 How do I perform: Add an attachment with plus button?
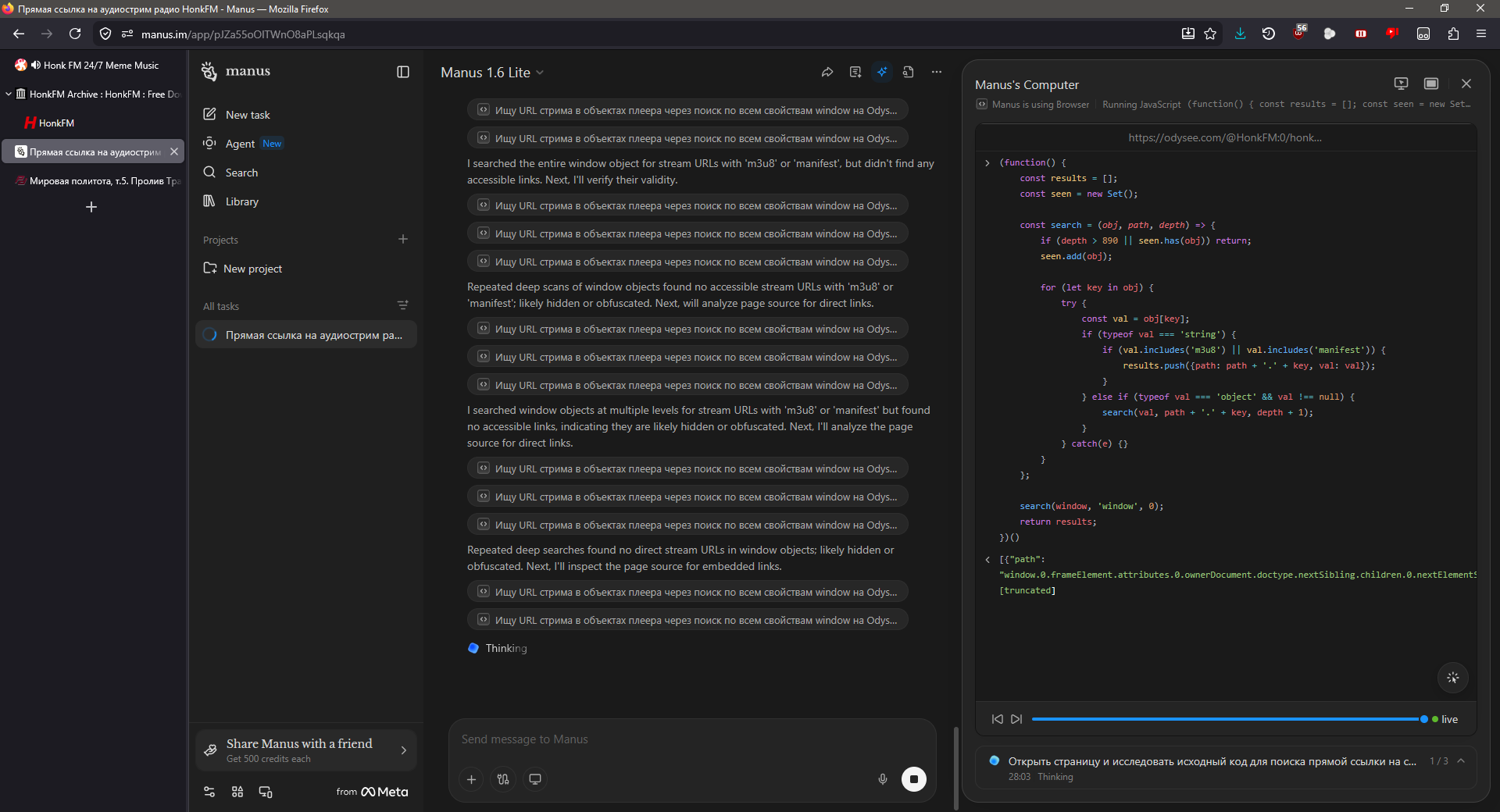(471, 779)
